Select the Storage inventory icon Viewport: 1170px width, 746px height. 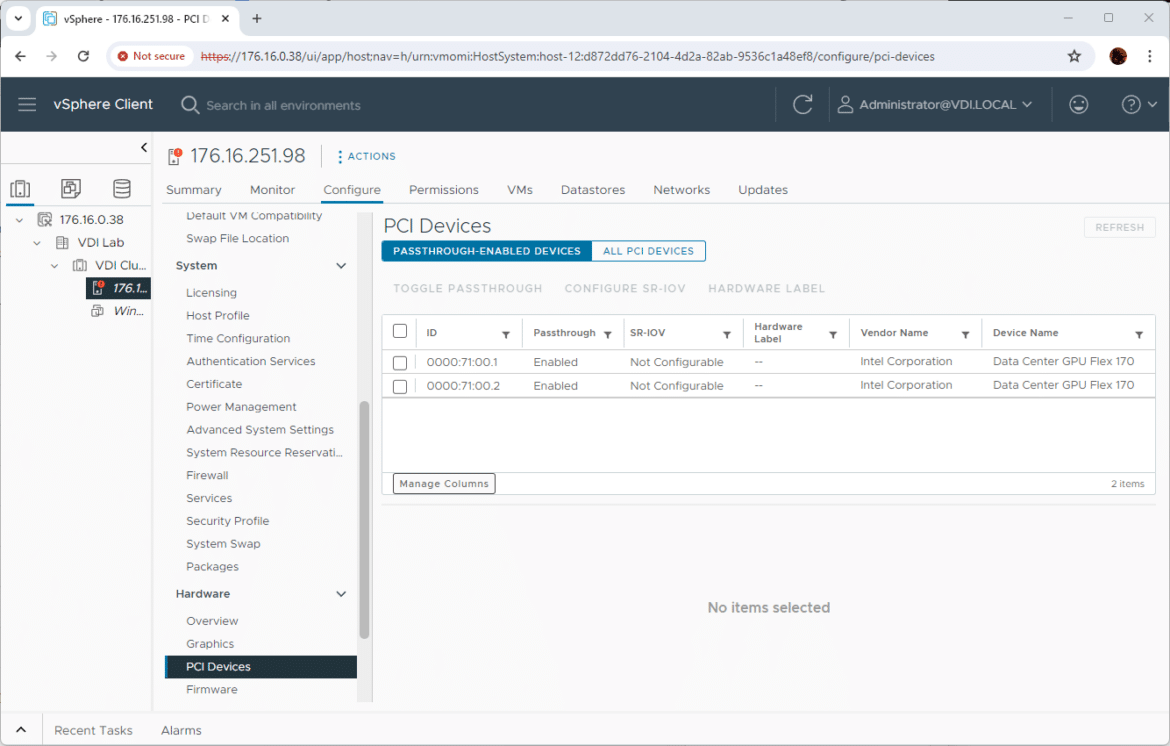[122, 189]
